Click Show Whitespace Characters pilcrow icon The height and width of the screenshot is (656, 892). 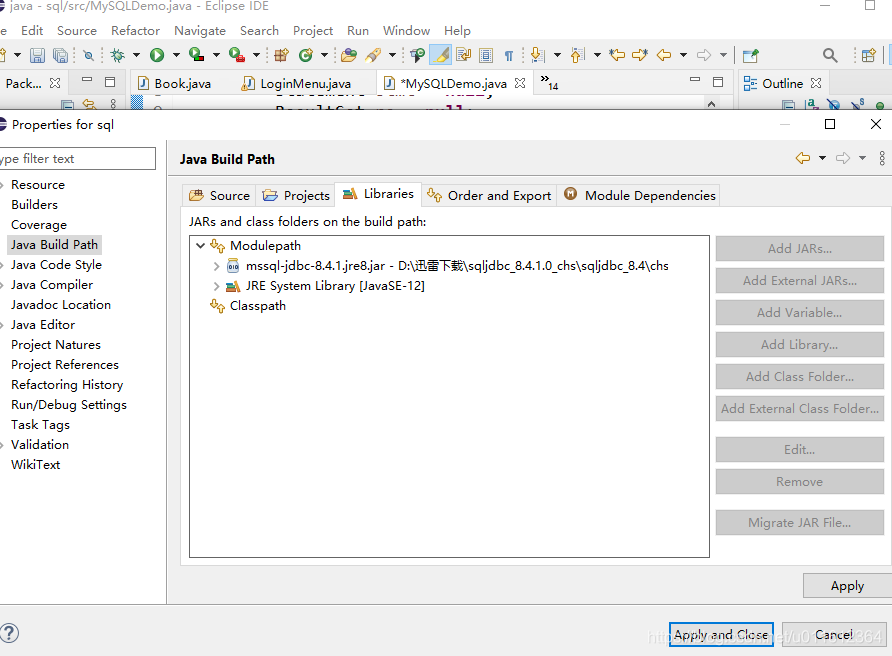(x=509, y=55)
